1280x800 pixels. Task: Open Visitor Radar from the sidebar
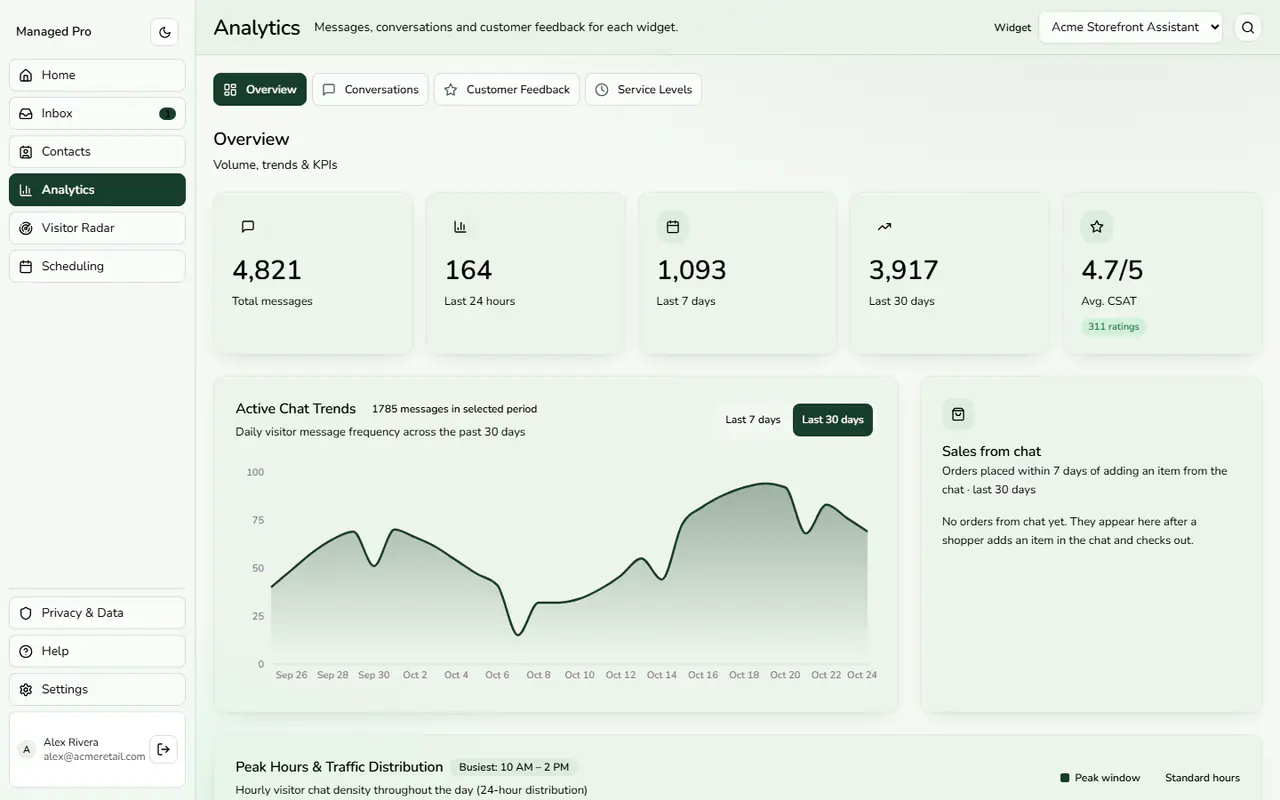tap(97, 228)
